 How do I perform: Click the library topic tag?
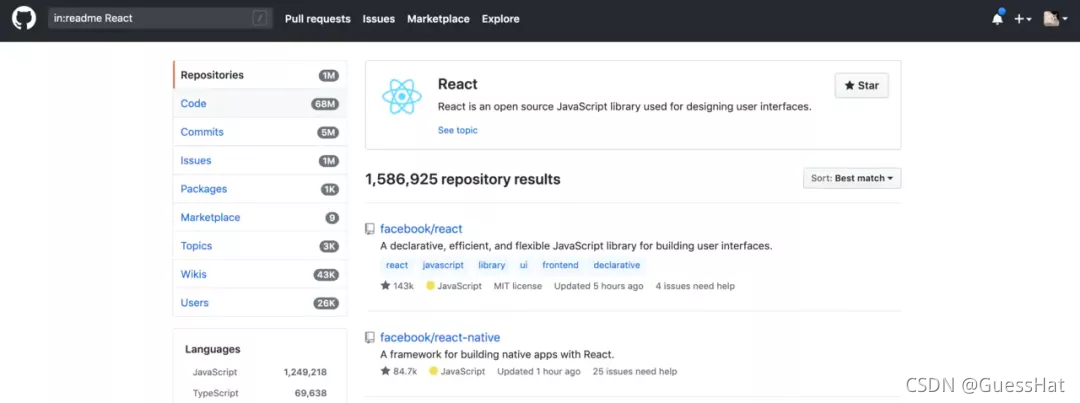(x=492, y=265)
